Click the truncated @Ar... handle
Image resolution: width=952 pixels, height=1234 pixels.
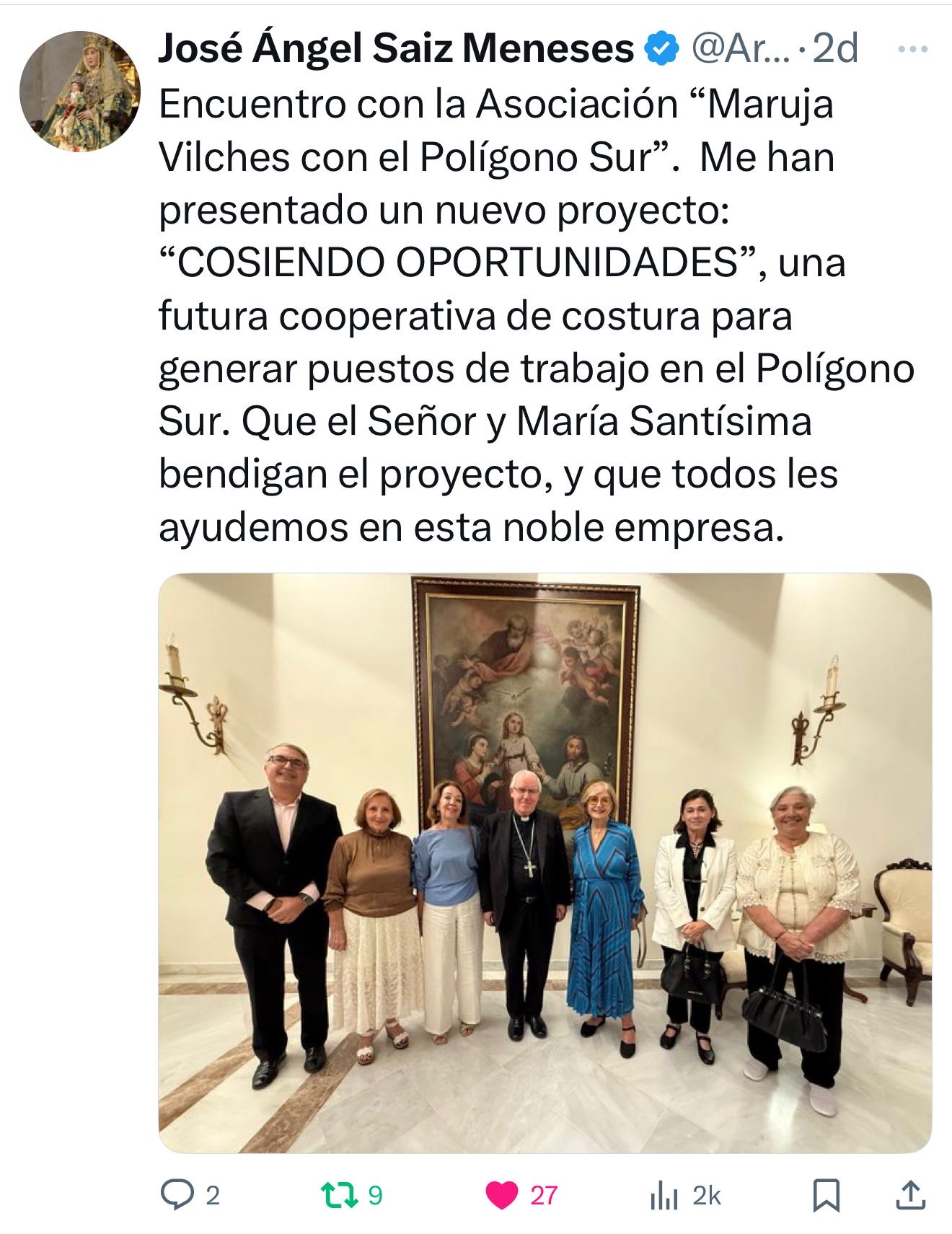pos(739,49)
